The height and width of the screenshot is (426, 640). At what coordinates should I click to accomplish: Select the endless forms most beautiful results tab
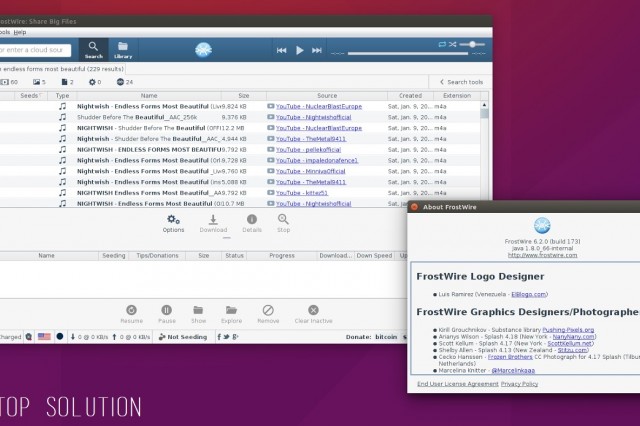[63, 69]
